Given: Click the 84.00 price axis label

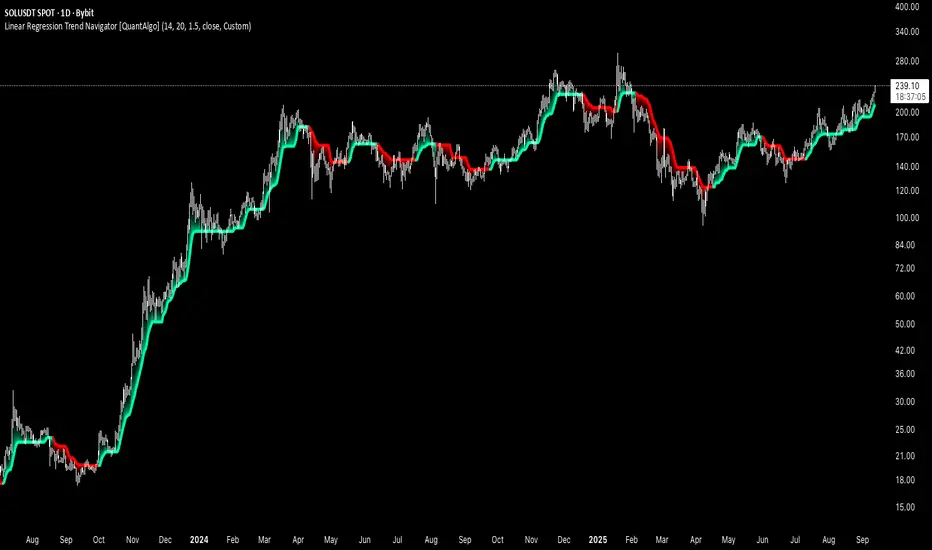Looking at the screenshot, I should [905, 244].
